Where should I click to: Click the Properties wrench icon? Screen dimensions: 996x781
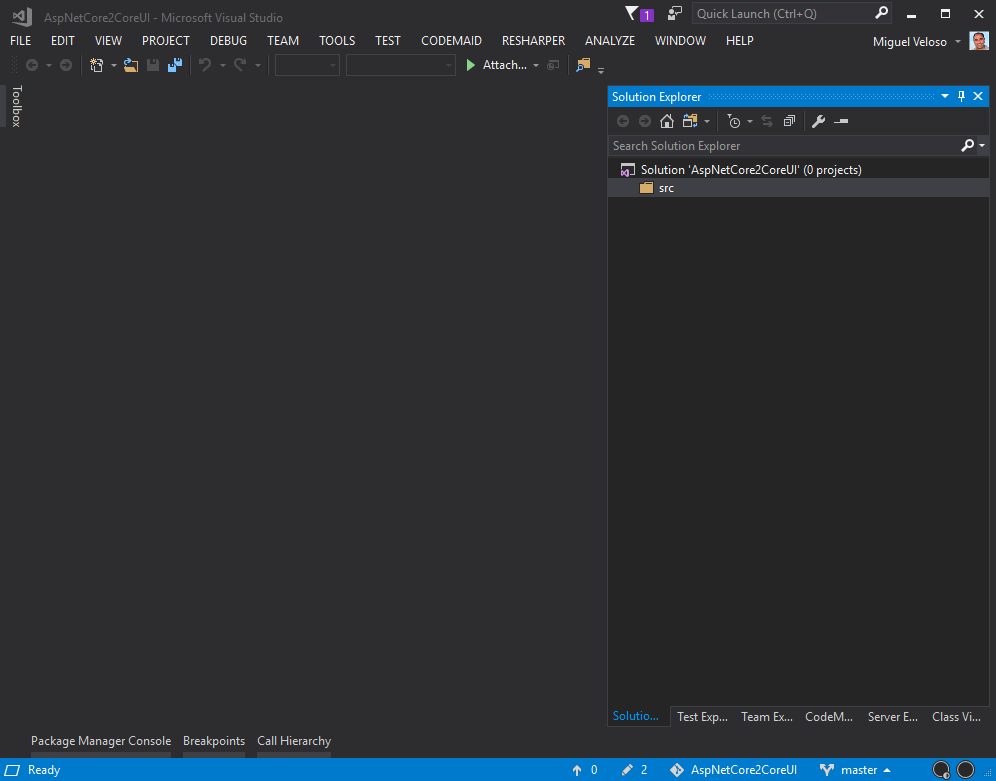[819, 121]
